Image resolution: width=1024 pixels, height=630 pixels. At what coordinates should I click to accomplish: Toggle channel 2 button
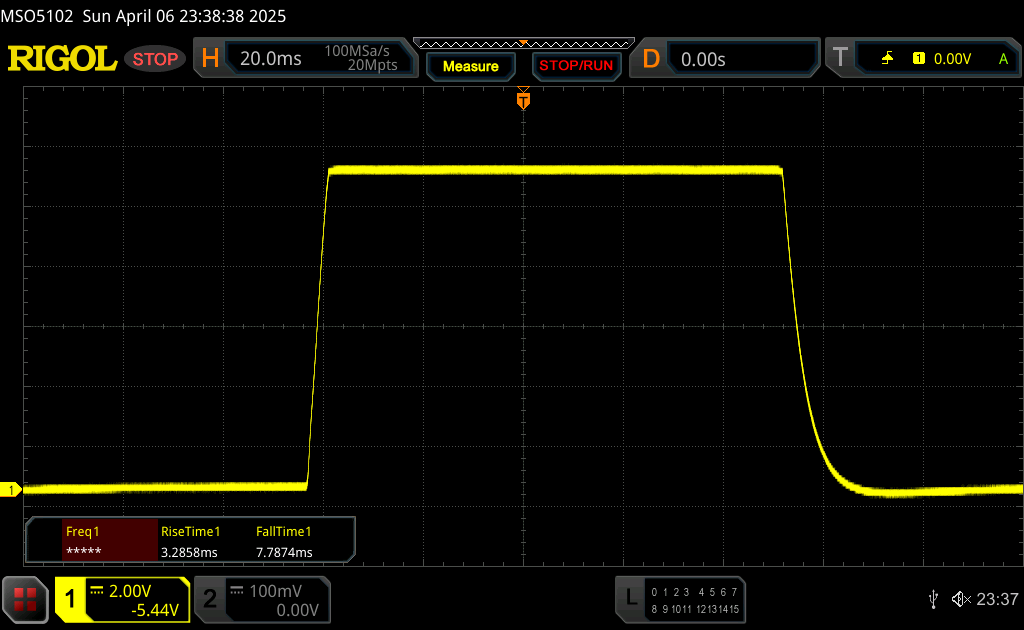pyautogui.click(x=210, y=599)
